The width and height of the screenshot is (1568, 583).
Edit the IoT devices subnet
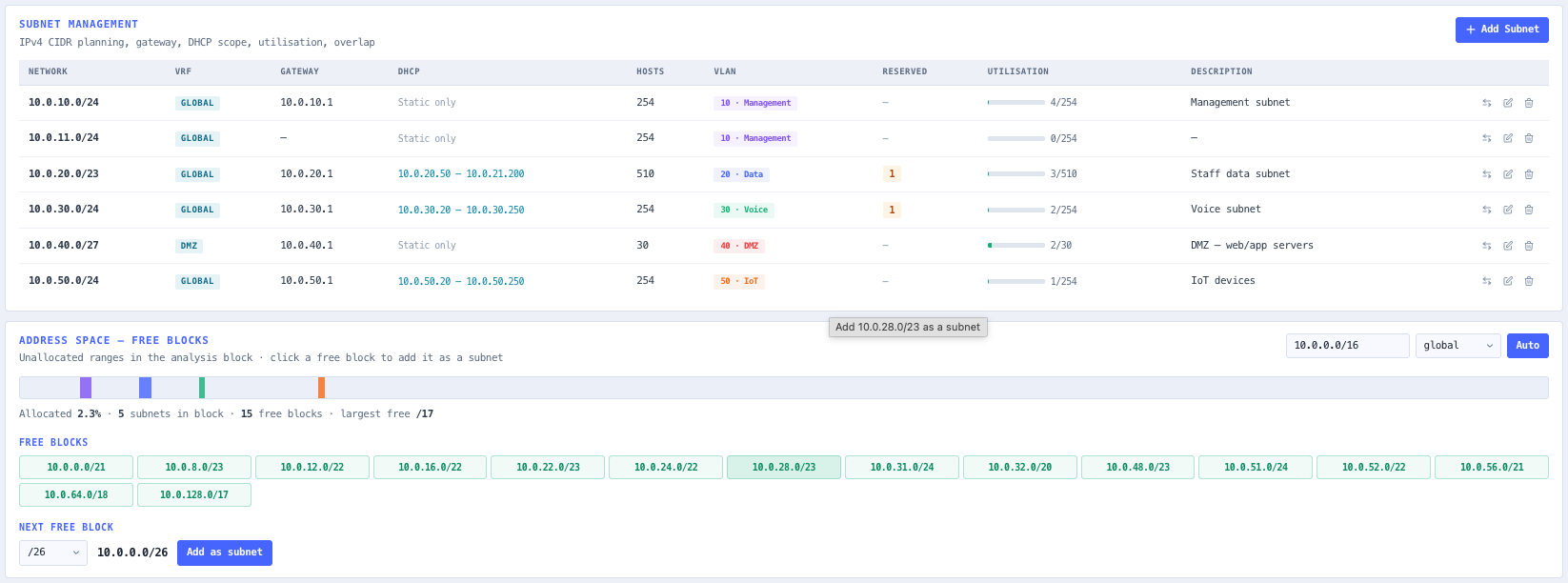coord(1508,281)
